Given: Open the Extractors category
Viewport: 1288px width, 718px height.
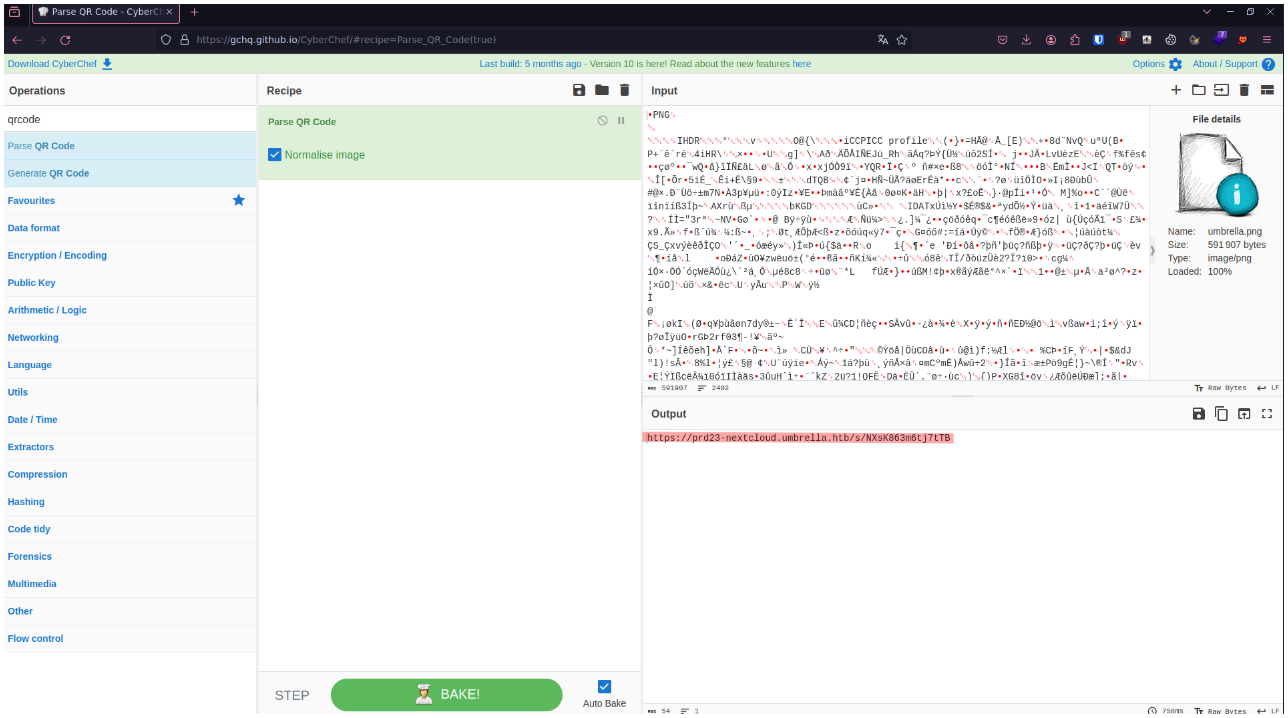Looking at the screenshot, I should pos(129,447).
